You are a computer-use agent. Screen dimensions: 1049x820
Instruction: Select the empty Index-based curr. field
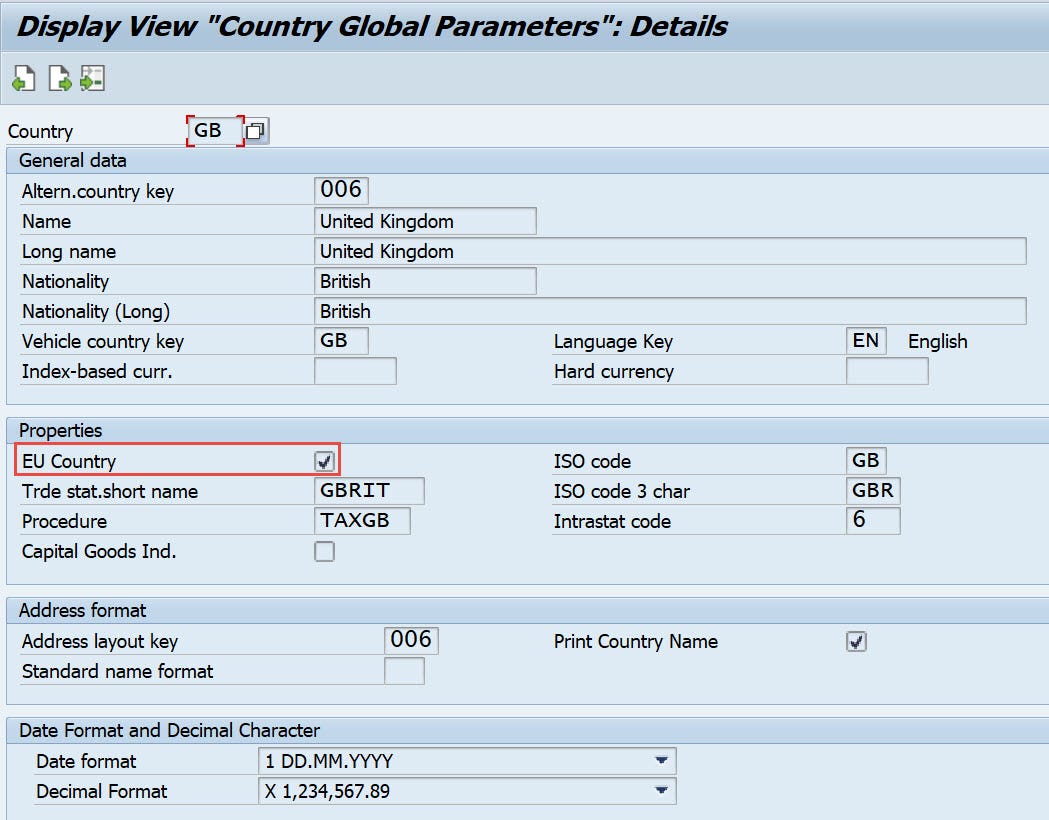355,371
